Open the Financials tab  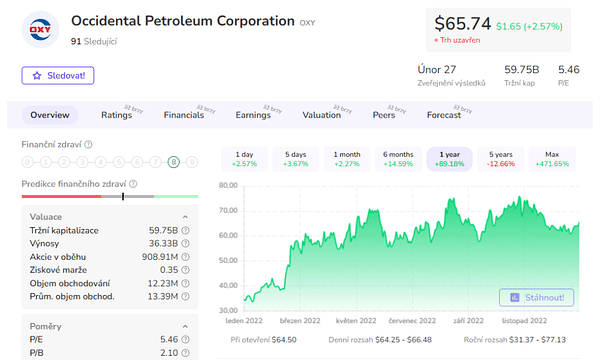(184, 115)
